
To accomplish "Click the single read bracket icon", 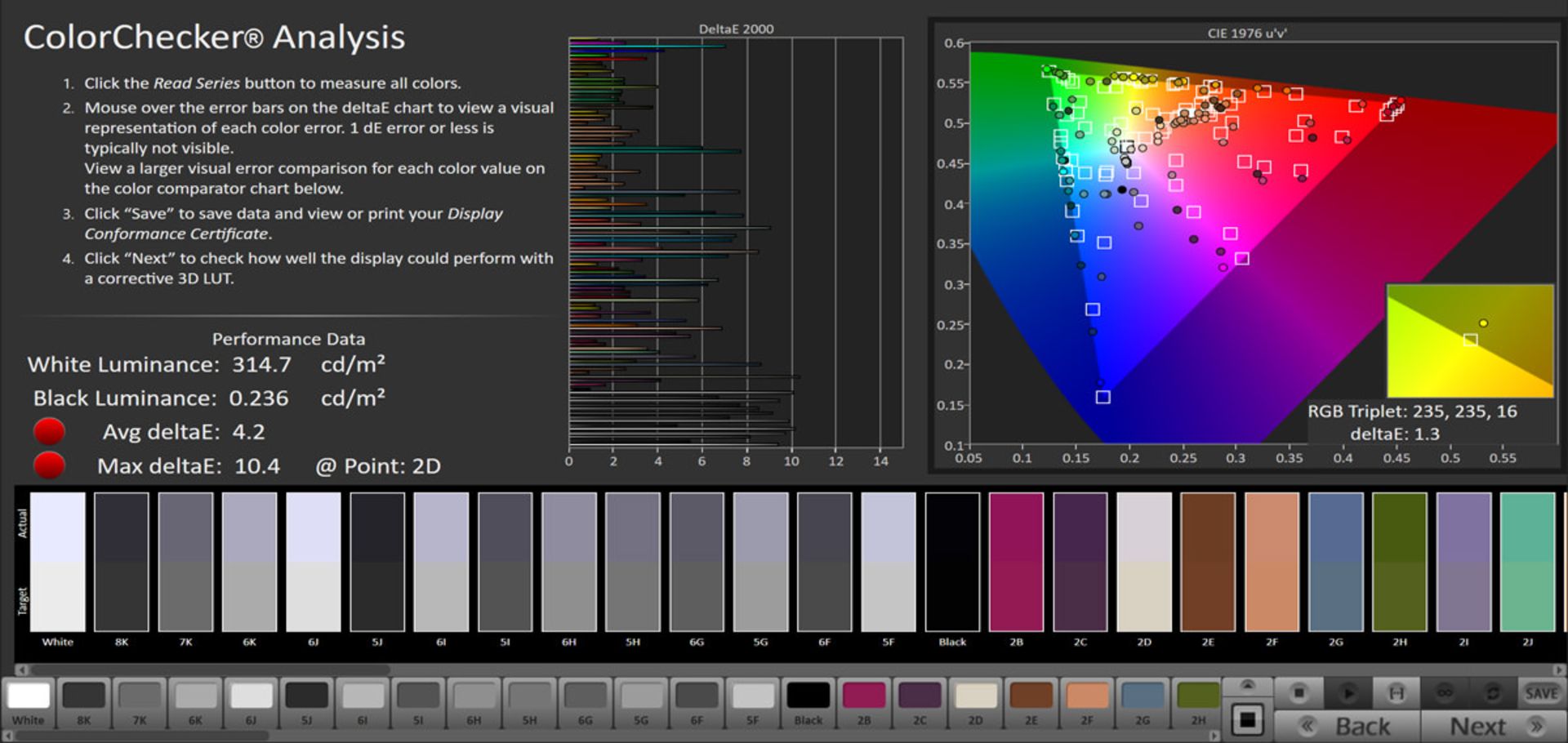I will 1396,693.
